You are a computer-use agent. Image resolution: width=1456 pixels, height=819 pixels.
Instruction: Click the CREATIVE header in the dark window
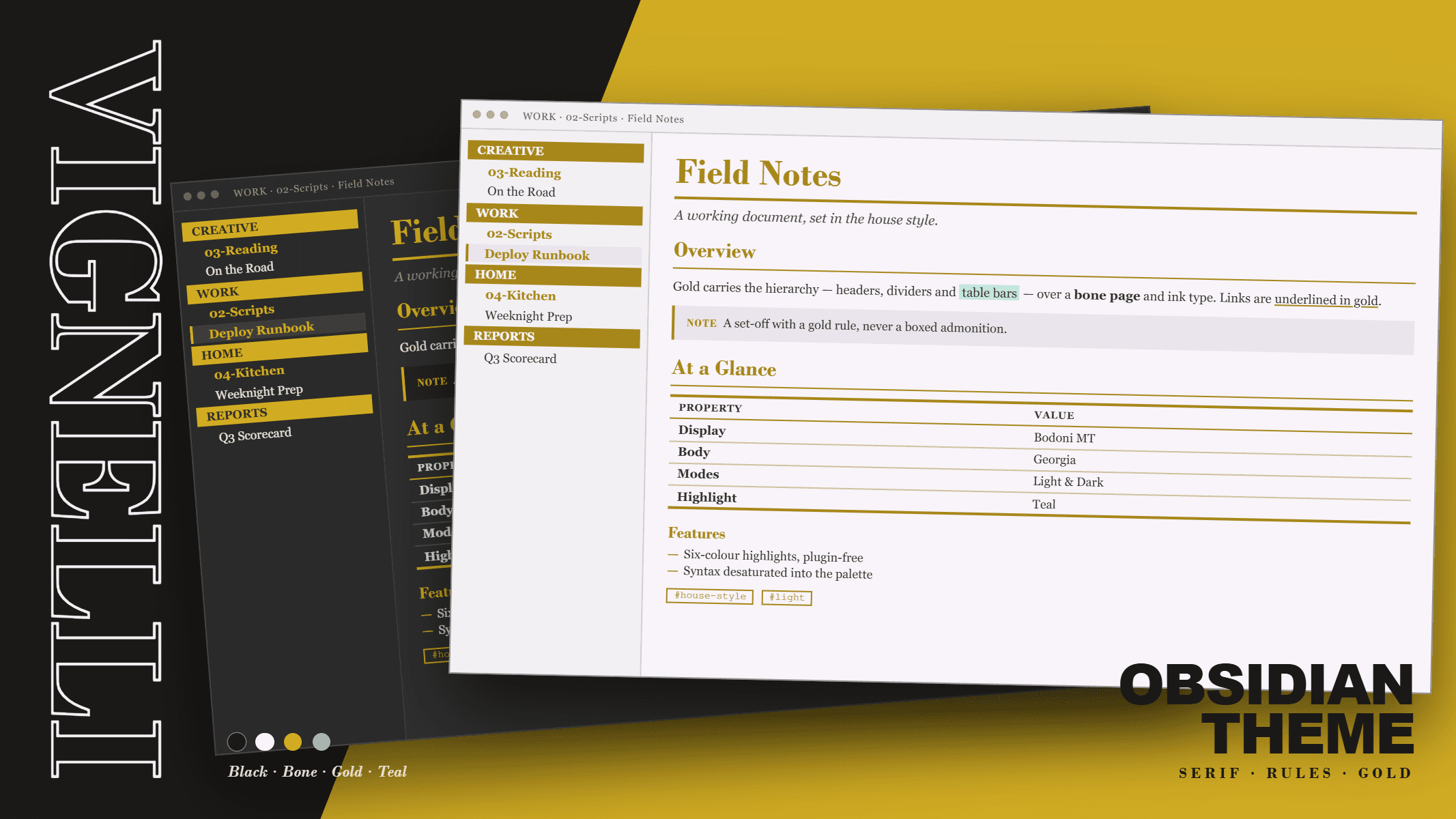[270, 225]
